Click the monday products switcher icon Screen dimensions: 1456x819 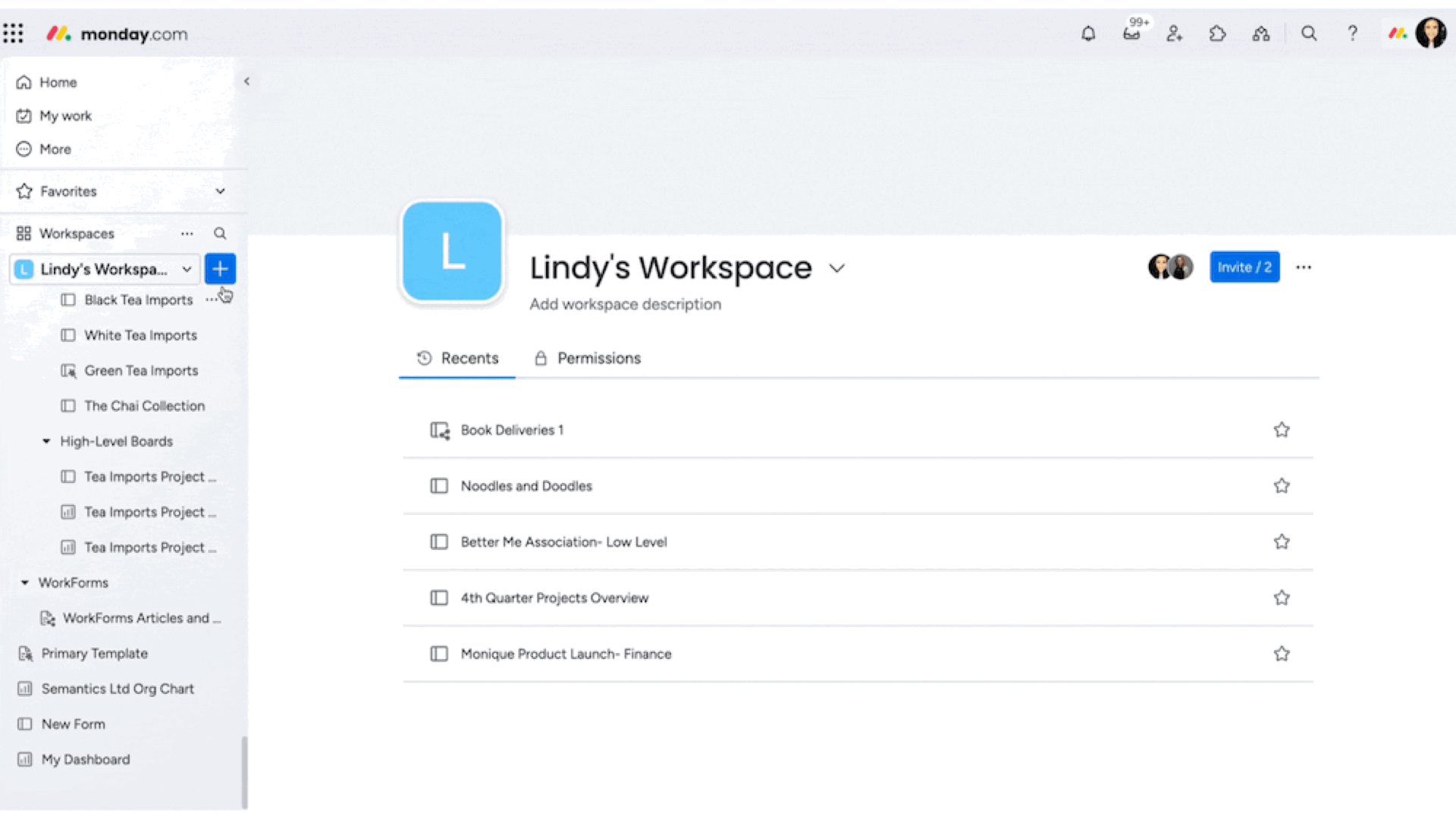click(1398, 33)
